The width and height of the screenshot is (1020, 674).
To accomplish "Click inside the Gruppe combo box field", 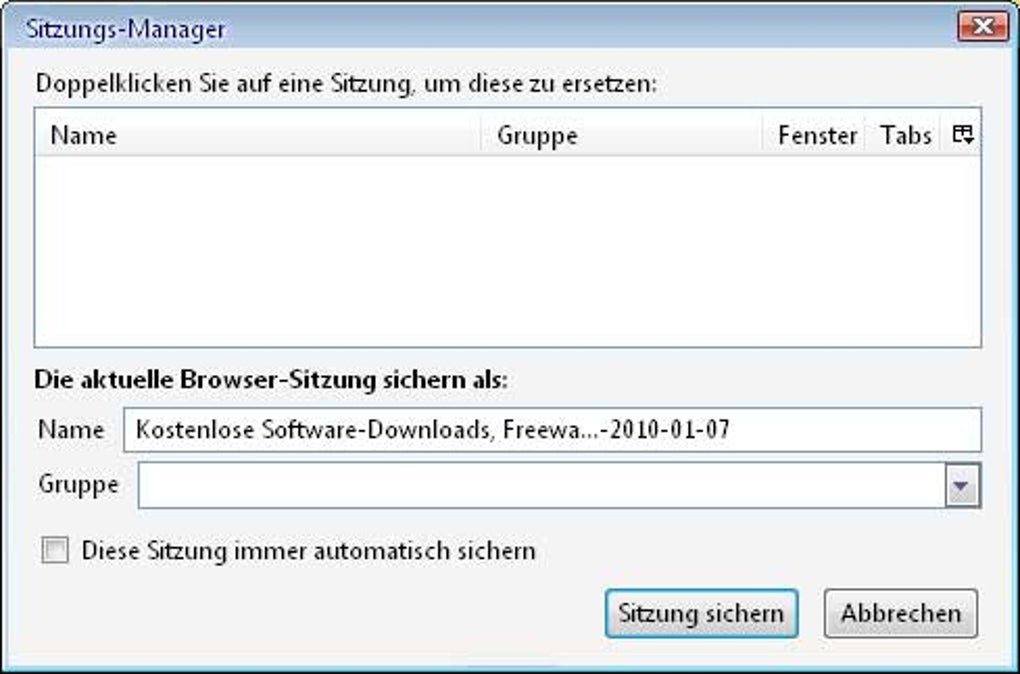I will (x=540, y=484).
